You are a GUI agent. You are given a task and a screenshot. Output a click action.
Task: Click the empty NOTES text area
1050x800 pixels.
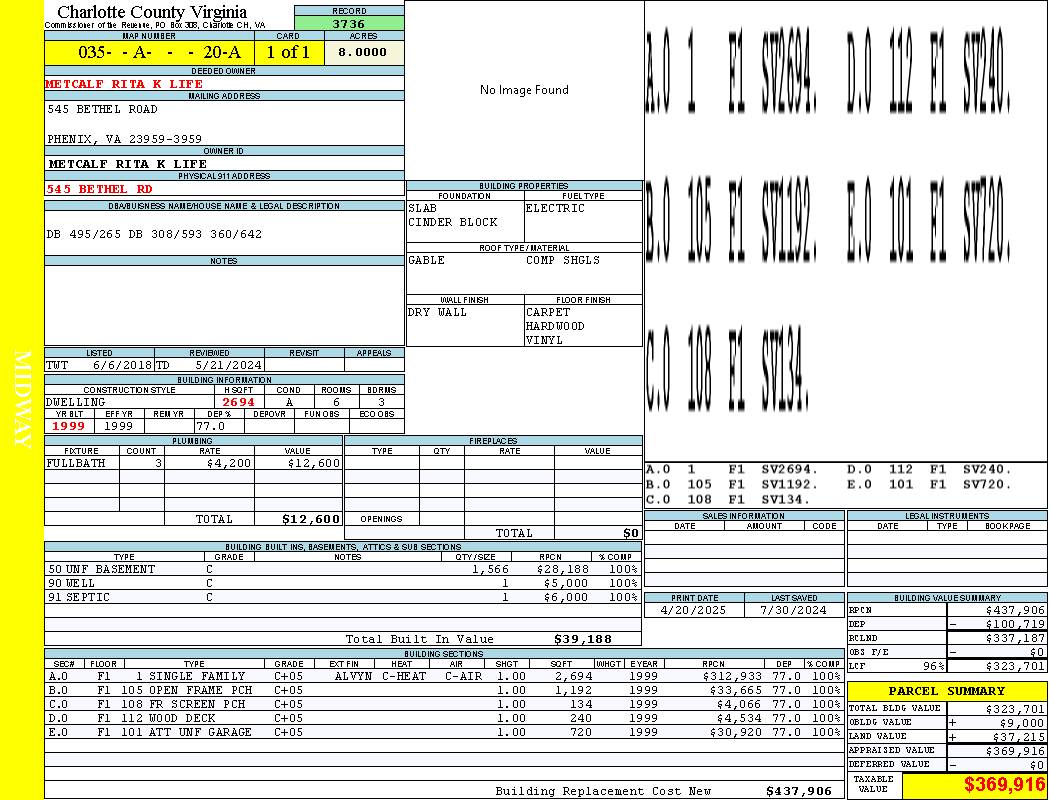224,305
